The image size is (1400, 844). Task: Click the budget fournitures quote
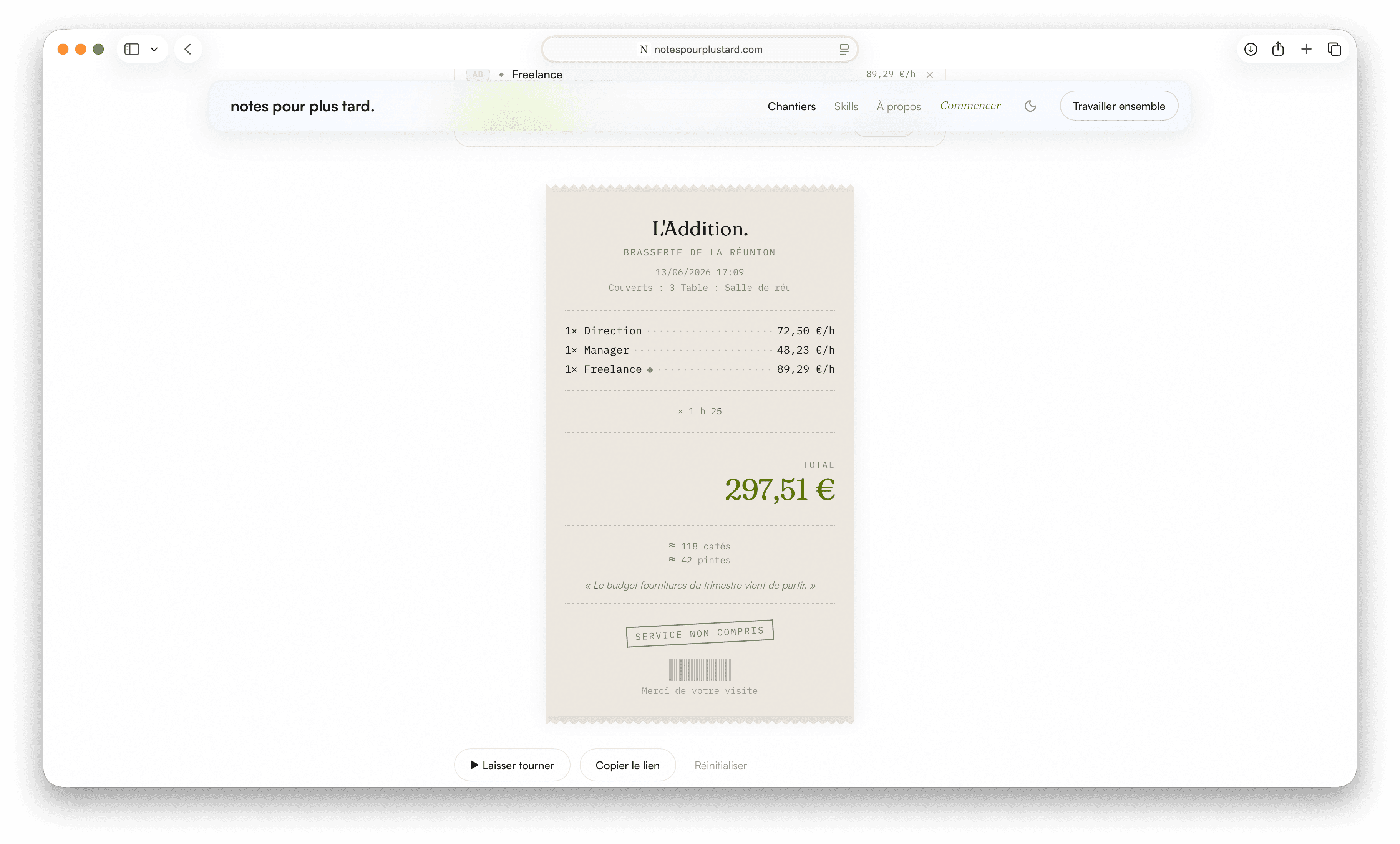point(700,585)
